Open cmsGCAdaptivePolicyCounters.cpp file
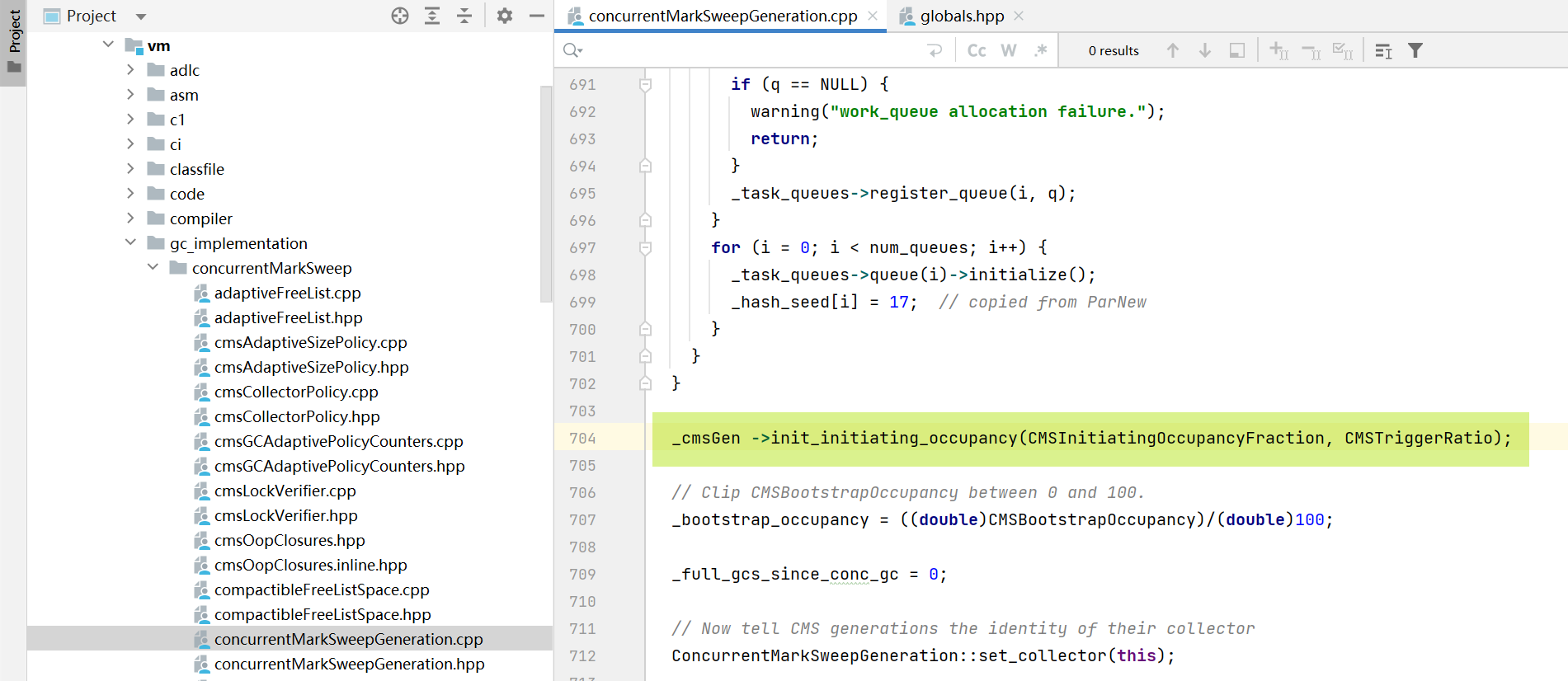Viewport: 1568px width, 681px height. [338, 441]
